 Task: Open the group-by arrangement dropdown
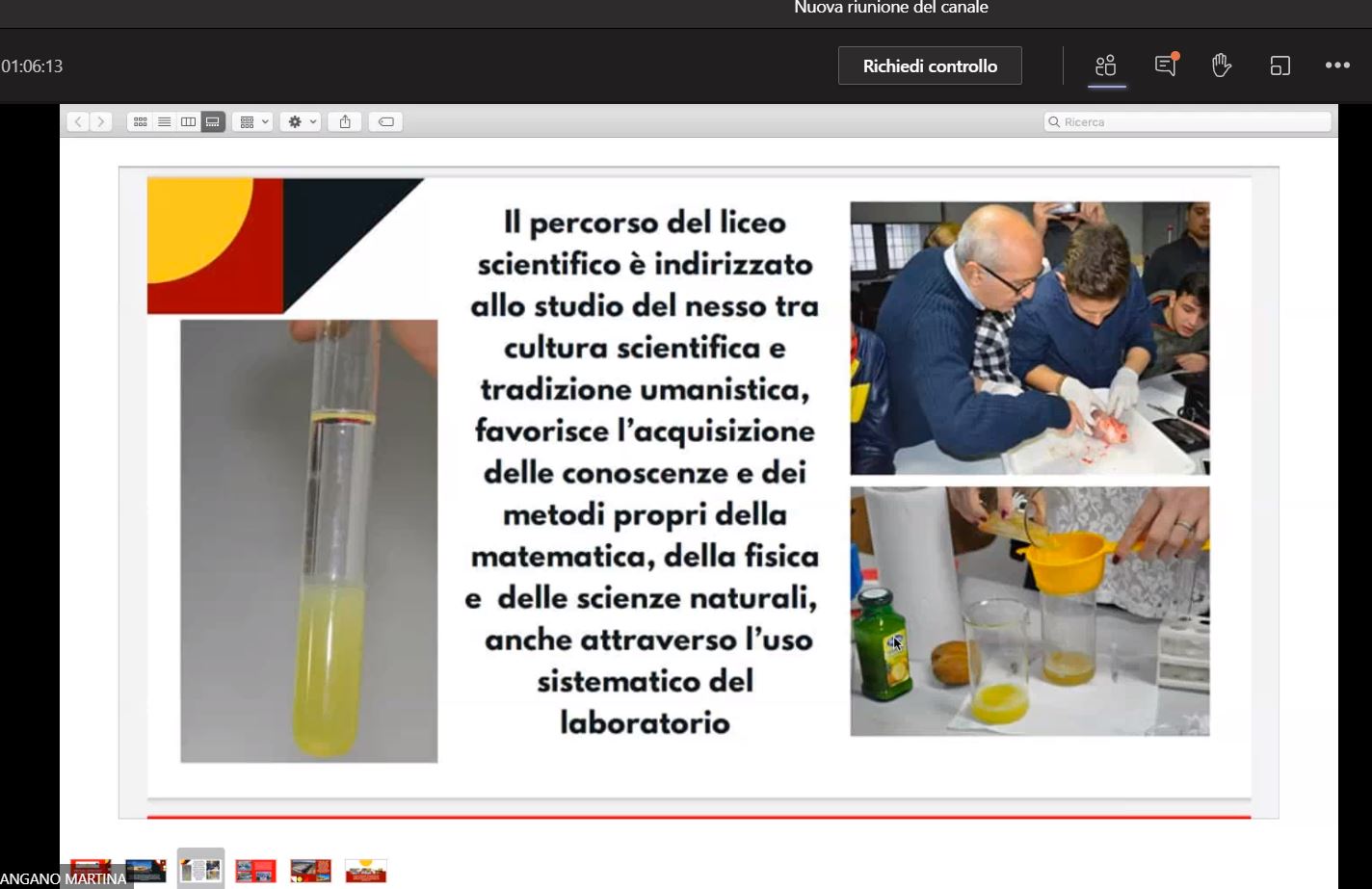click(254, 121)
